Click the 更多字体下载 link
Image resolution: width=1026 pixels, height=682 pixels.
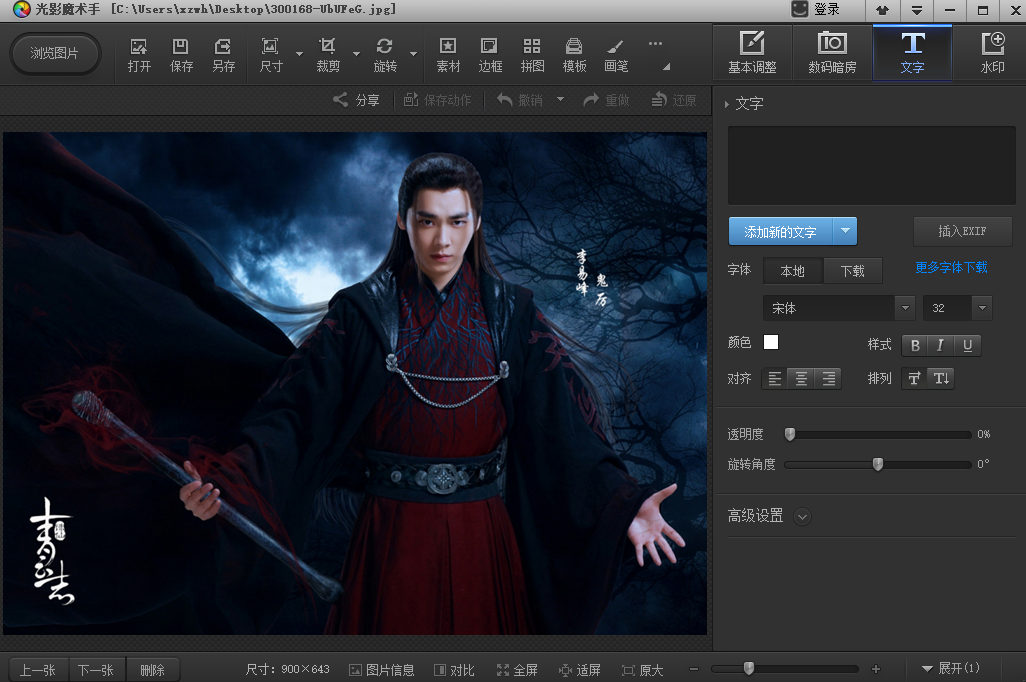pyautogui.click(x=951, y=268)
